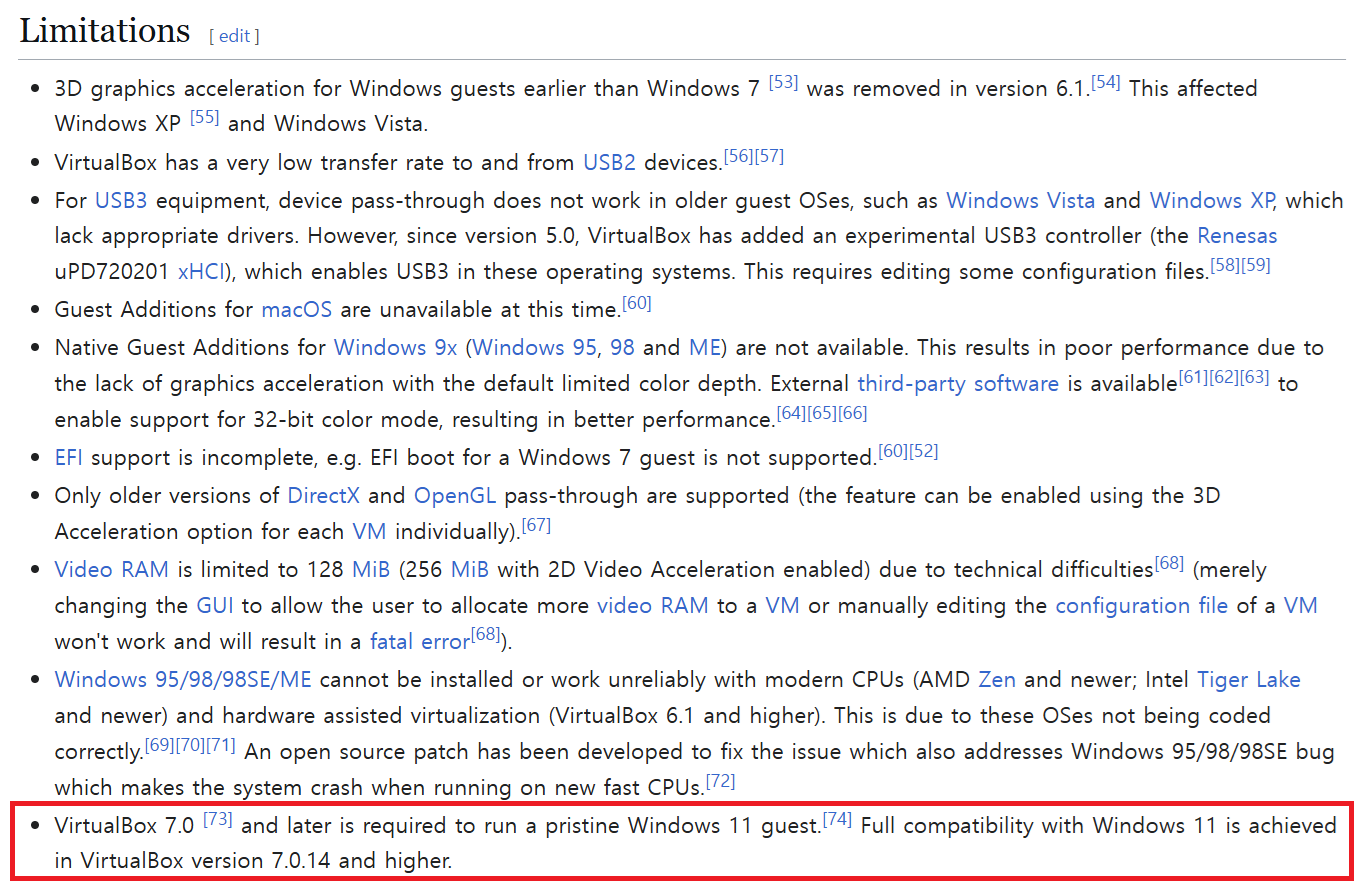Open the fatal error link
This screenshot has width=1361, height=882.
pyautogui.click(x=420, y=642)
